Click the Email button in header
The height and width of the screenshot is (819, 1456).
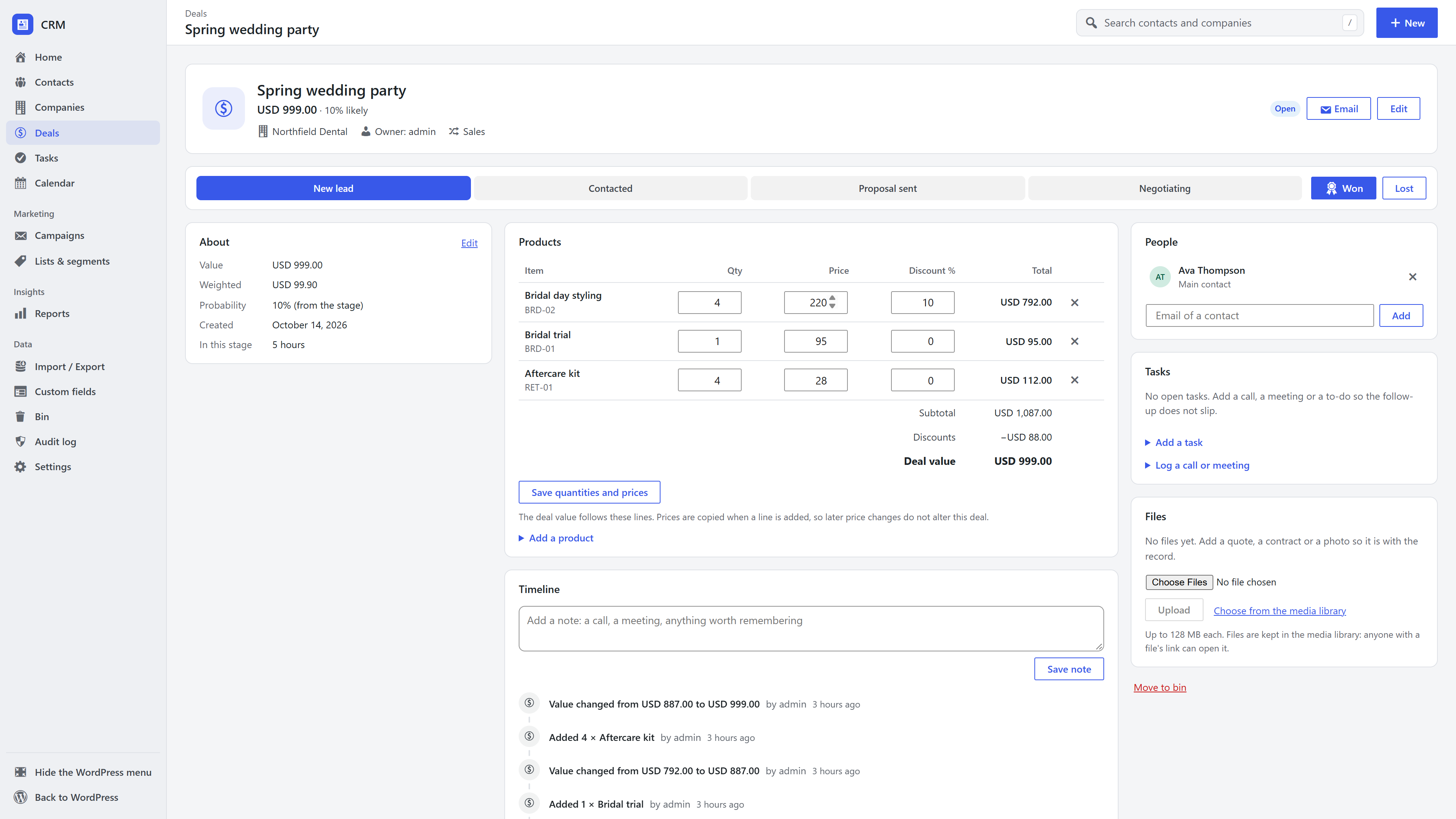[1338, 108]
